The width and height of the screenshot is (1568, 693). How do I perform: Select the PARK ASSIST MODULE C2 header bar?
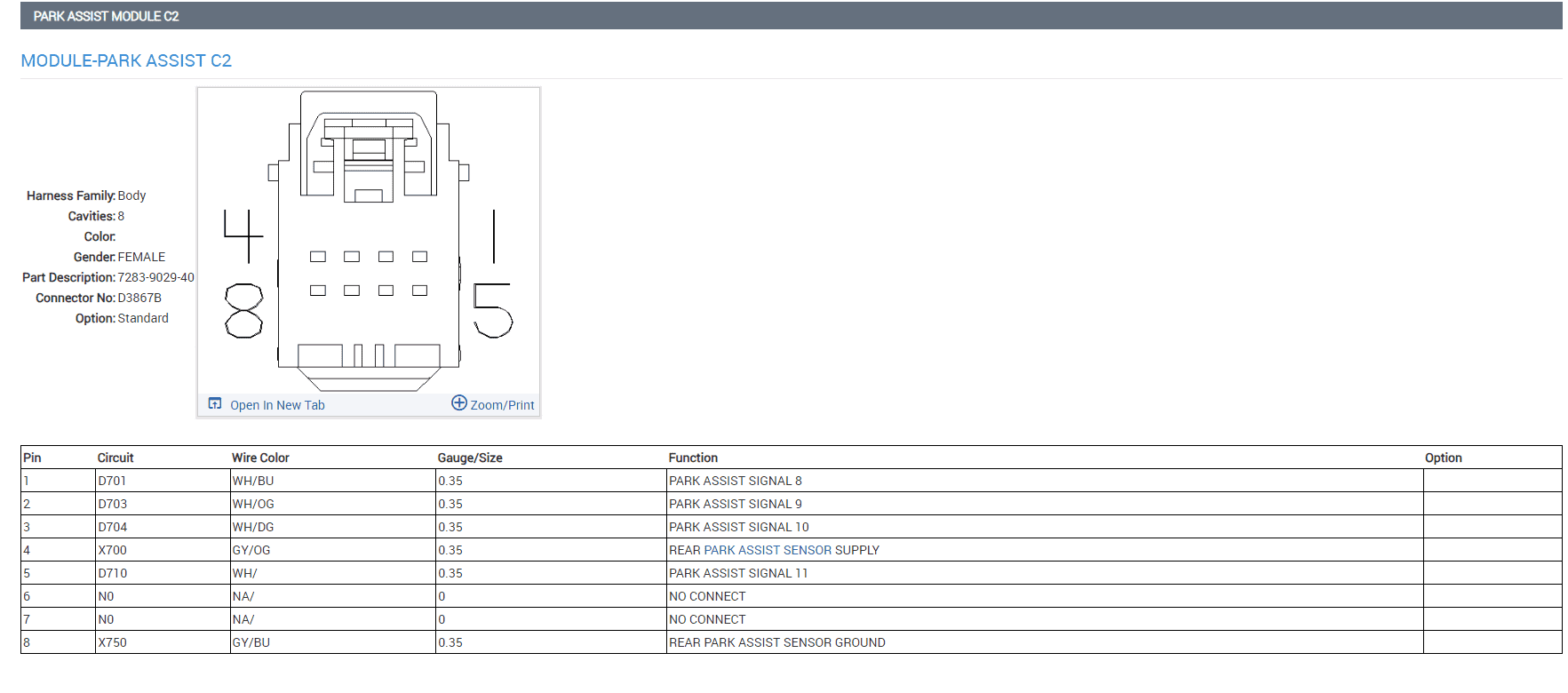click(791, 16)
